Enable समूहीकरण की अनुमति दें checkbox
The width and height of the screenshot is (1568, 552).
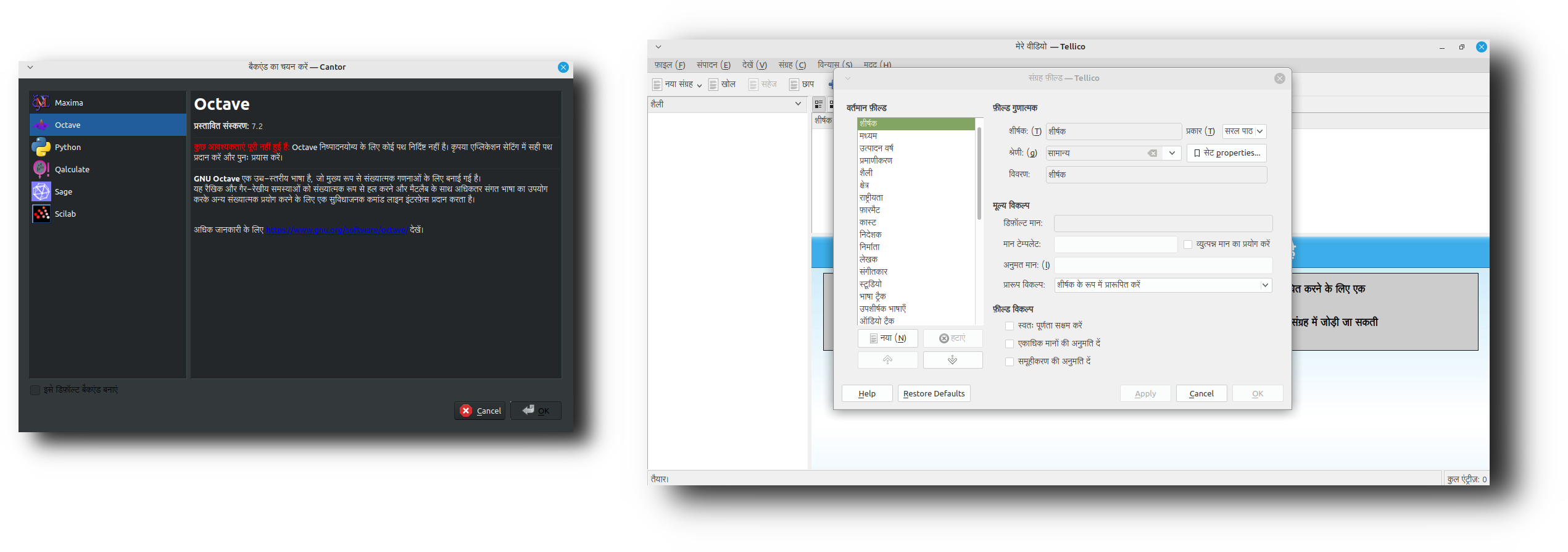(1010, 362)
